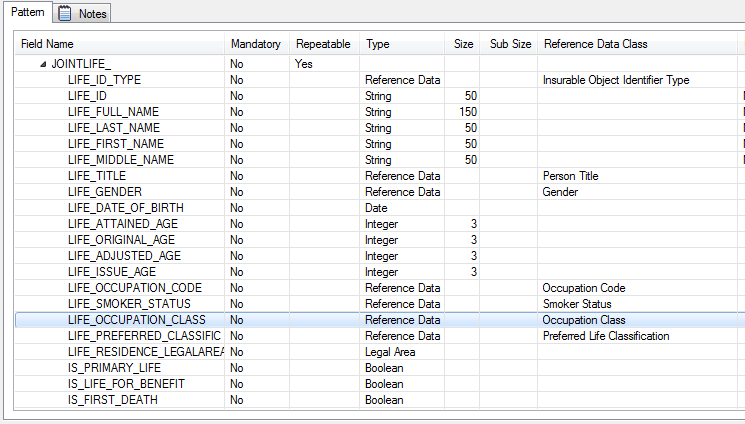This screenshot has height=424, width=745.
Task: Select the LIFE_MIDDLE_NAME field
Action: (x=121, y=160)
